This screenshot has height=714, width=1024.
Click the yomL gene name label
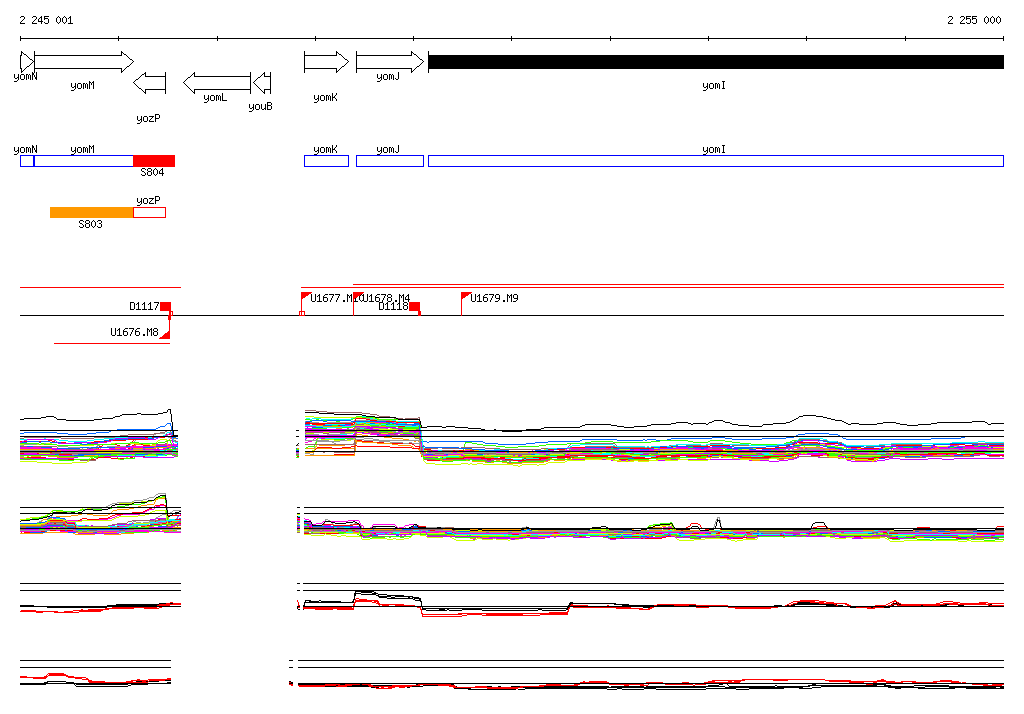coord(215,97)
